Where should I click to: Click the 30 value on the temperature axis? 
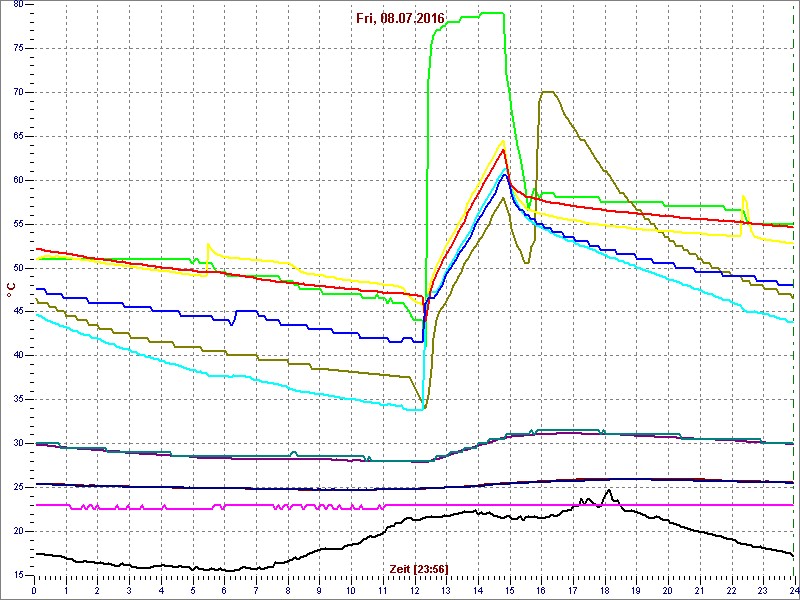(x=18, y=443)
